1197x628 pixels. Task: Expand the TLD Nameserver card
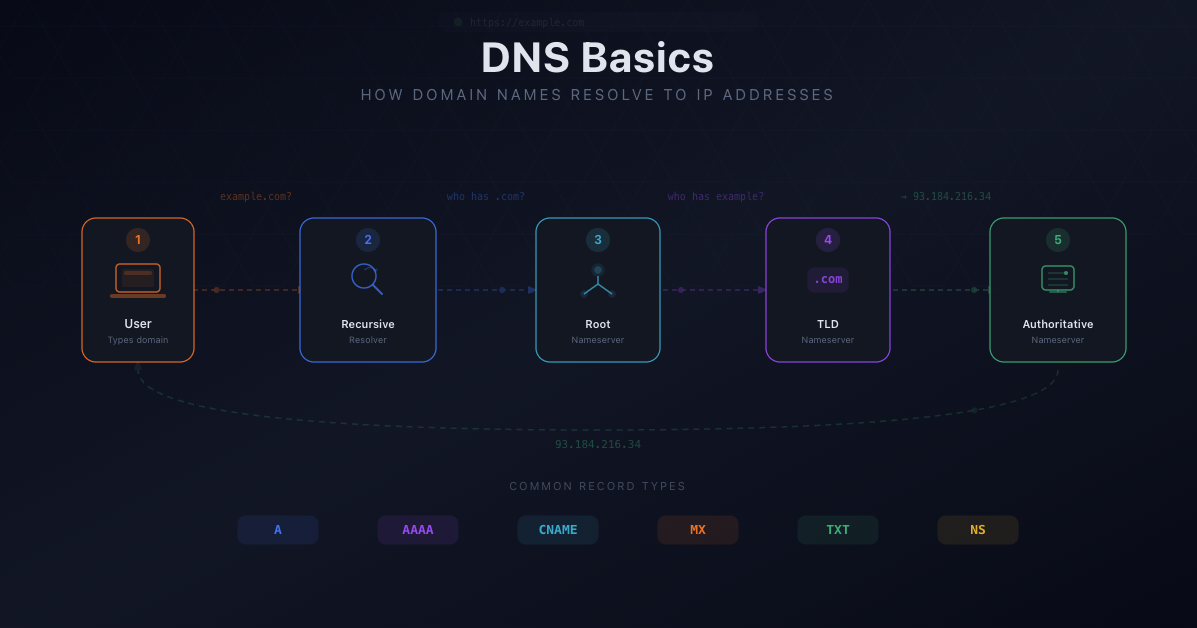click(827, 290)
